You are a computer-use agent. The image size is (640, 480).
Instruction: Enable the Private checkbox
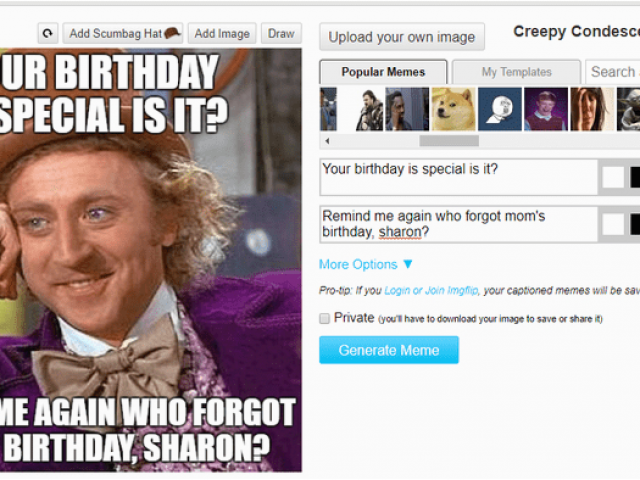[324, 318]
